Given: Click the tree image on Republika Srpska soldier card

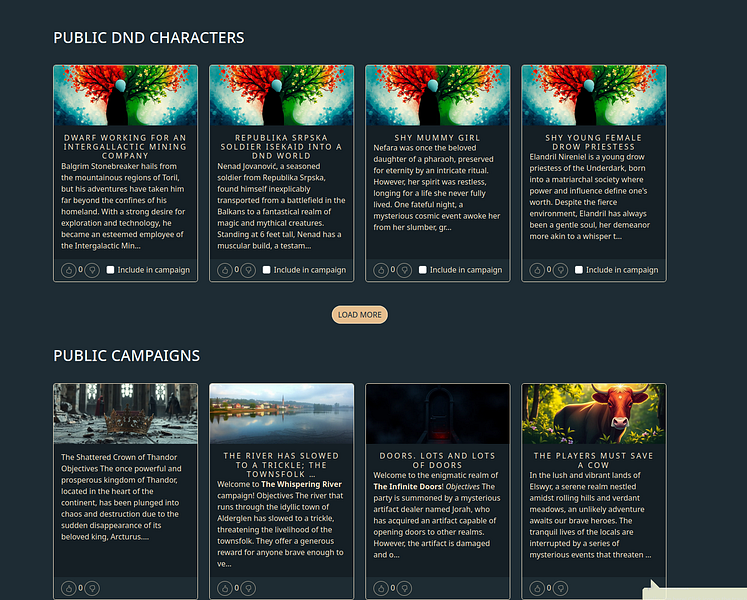Looking at the screenshot, I should (282, 95).
